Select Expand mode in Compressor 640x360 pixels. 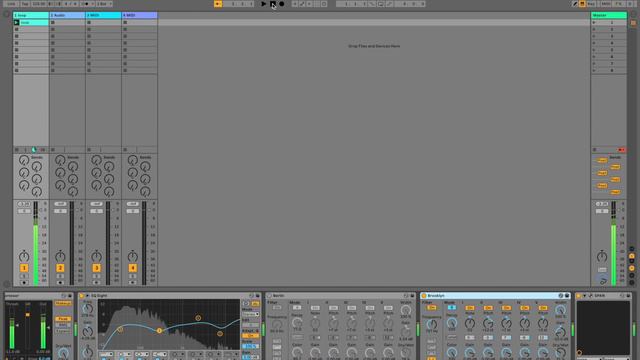(63, 331)
